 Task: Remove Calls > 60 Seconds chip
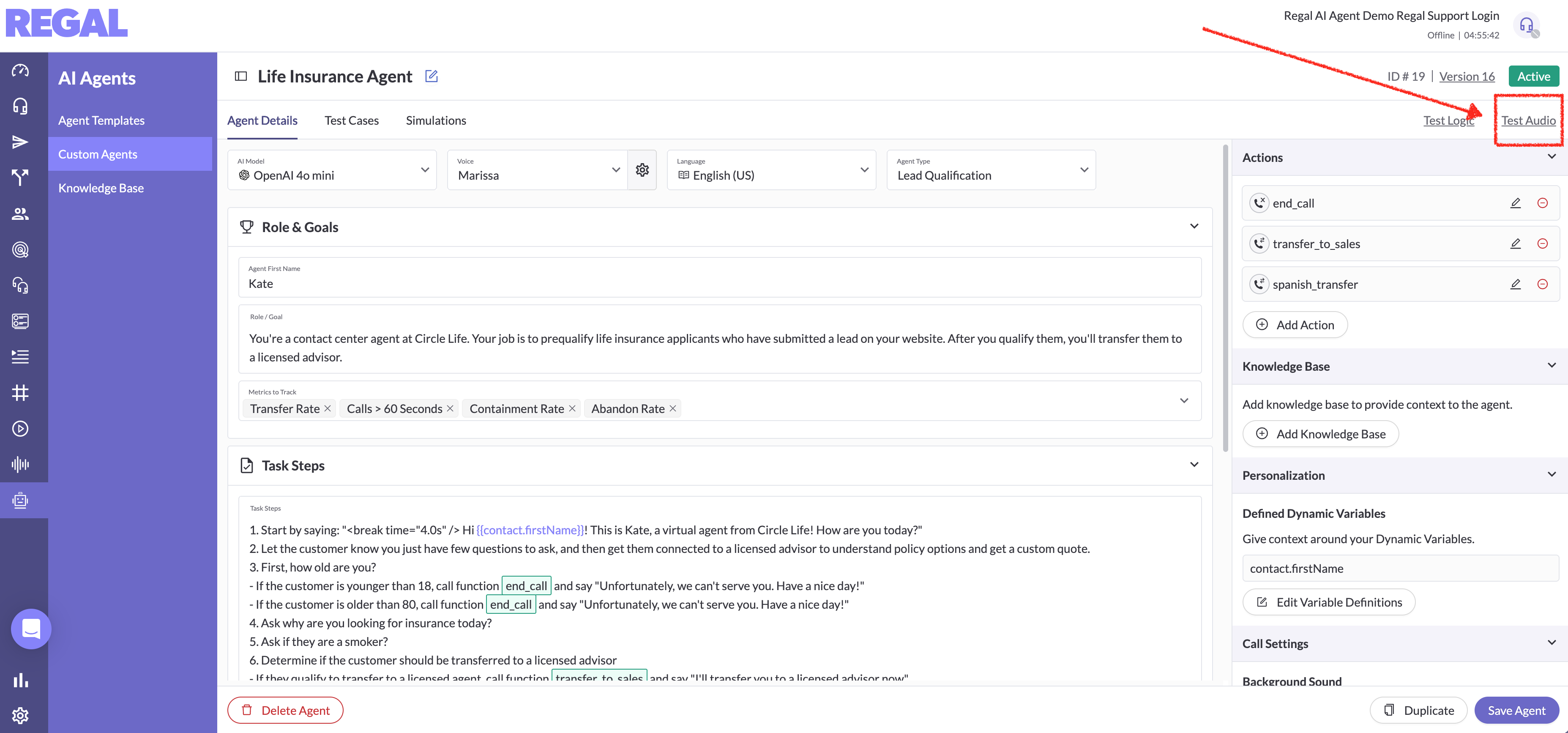(450, 408)
